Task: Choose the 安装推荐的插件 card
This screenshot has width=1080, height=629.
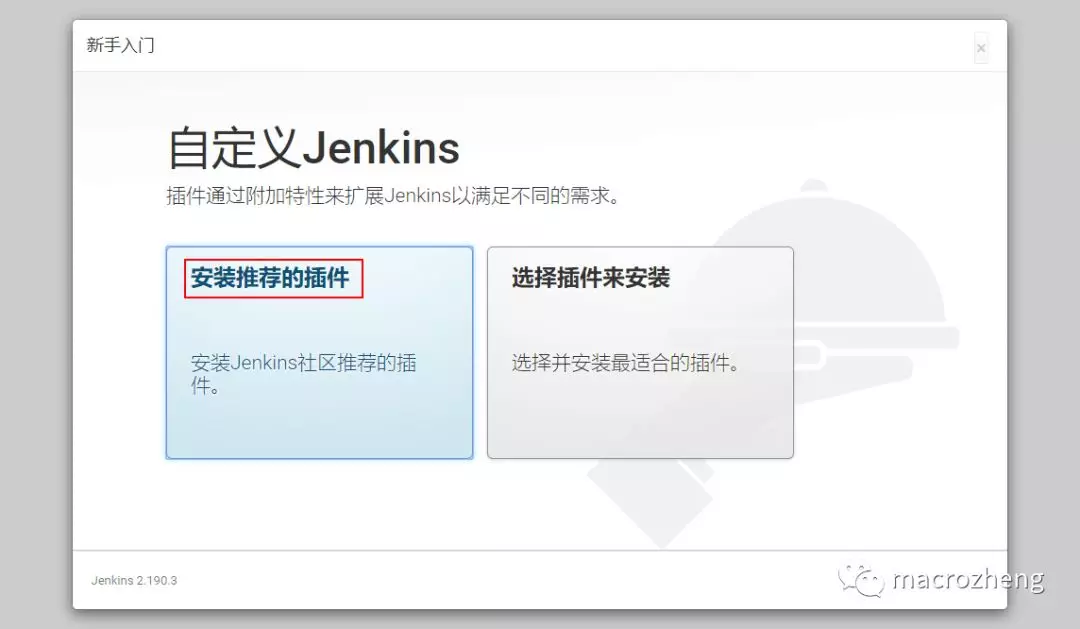Action: coord(320,352)
